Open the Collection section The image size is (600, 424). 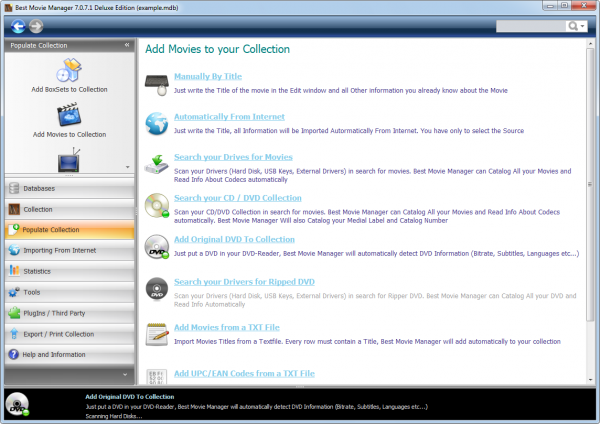click(69, 209)
